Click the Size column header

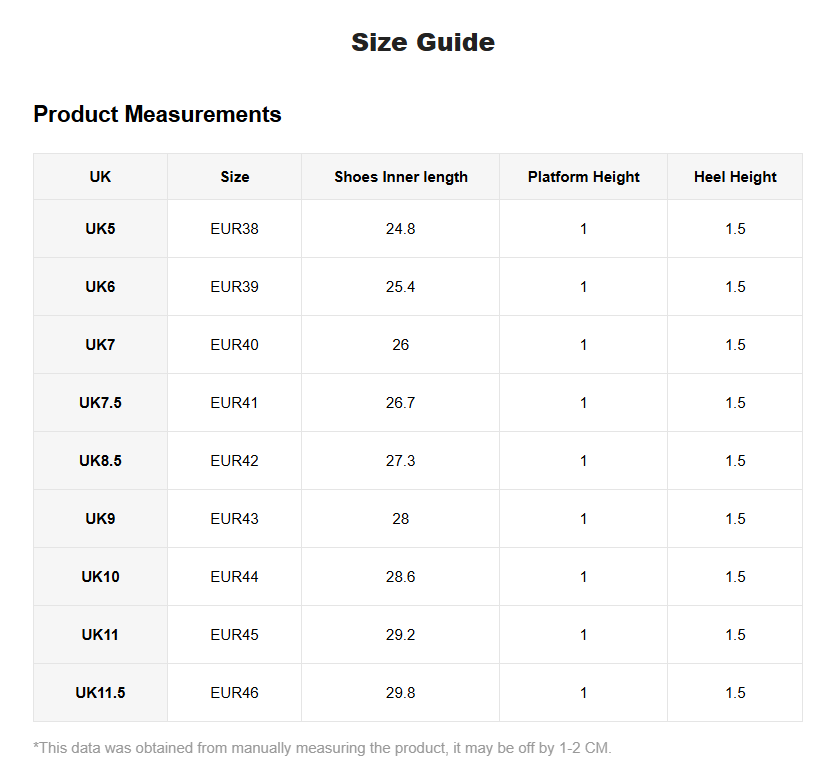235,177
